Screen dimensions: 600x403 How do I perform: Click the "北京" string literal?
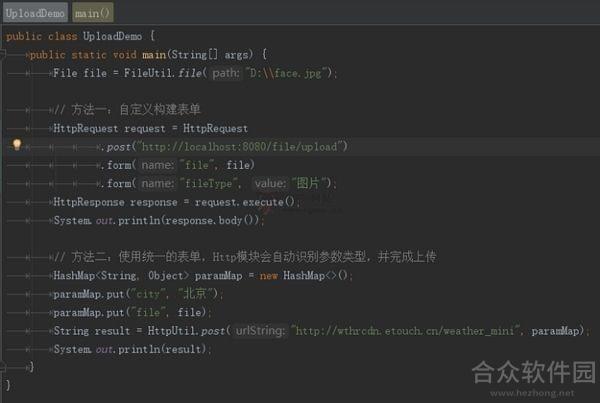point(197,294)
